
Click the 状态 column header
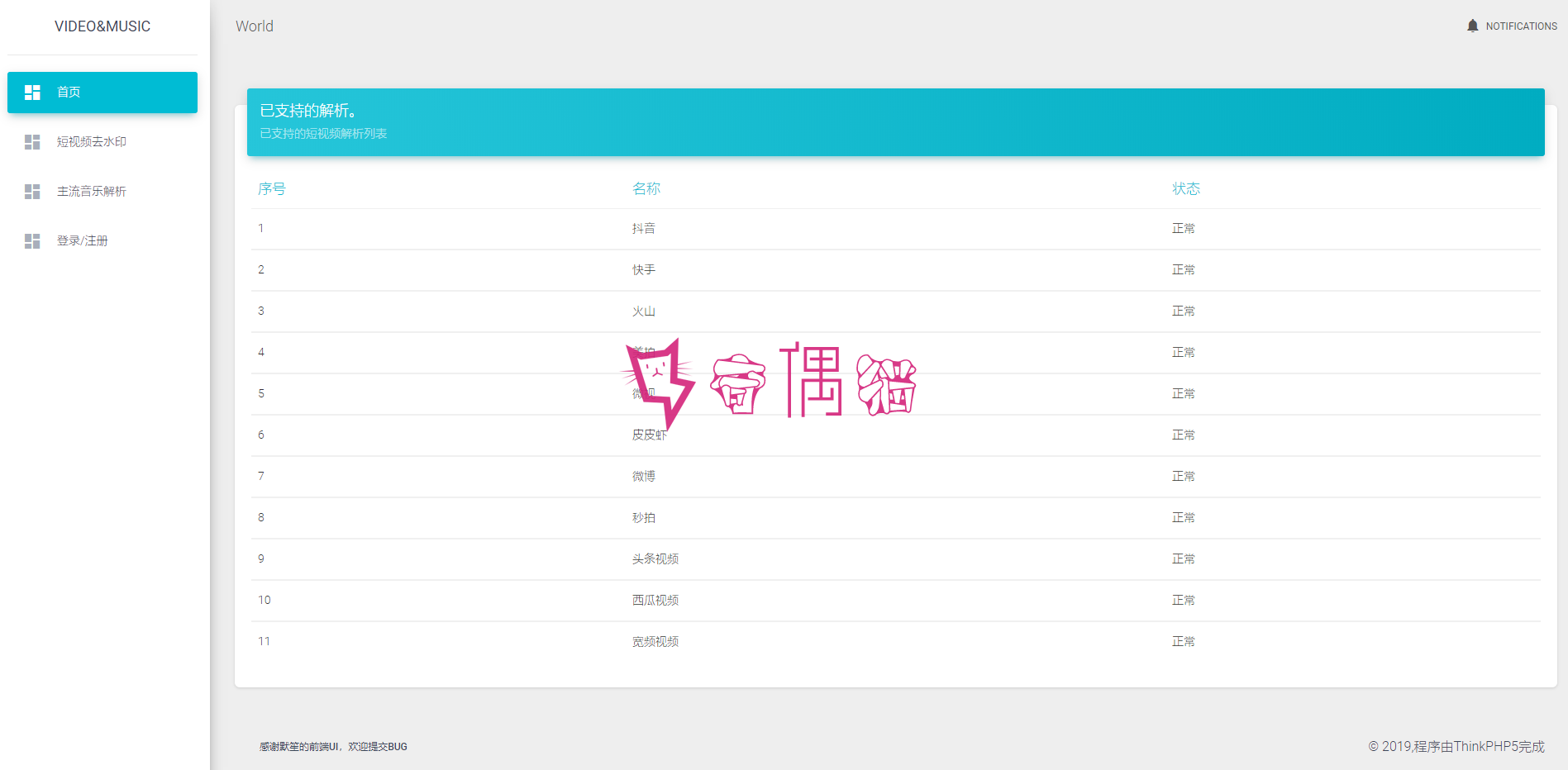1186,189
